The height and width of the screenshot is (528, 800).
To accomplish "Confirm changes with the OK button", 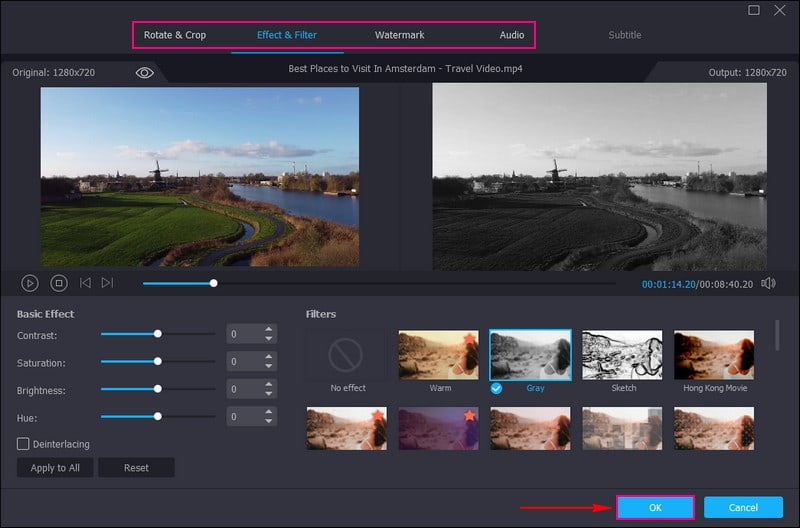I will (x=655, y=507).
